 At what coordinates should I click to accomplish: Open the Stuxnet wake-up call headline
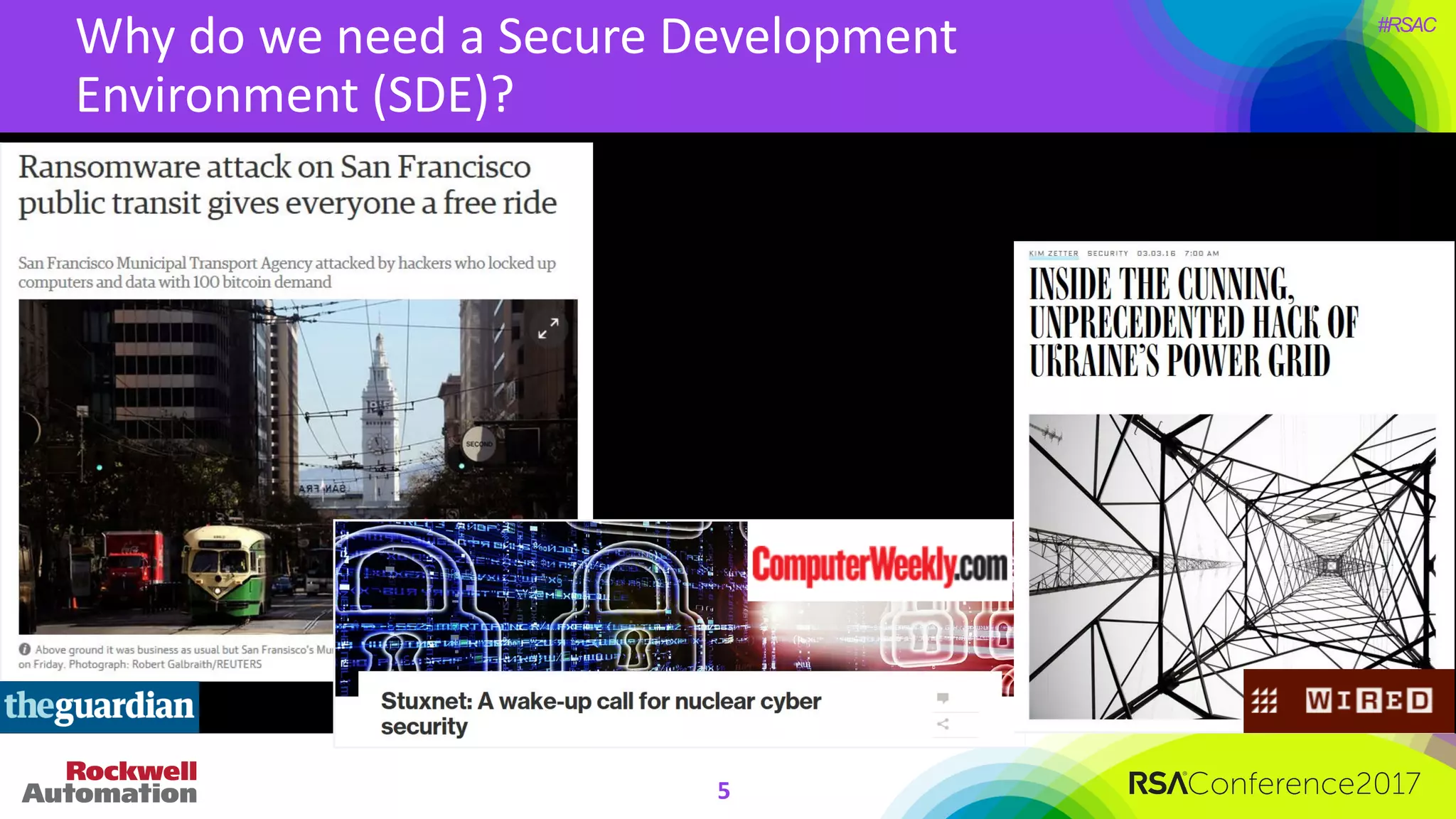[x=601, y=713]
